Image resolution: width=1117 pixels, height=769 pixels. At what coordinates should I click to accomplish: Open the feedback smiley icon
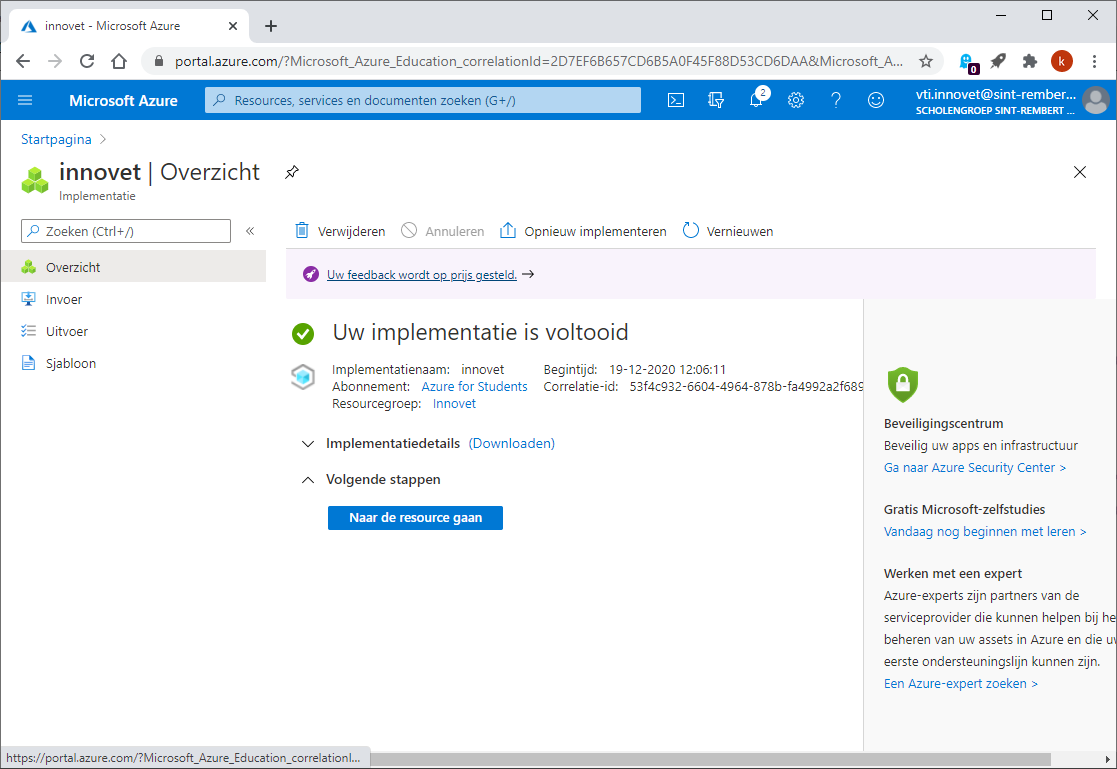point(876,100)
